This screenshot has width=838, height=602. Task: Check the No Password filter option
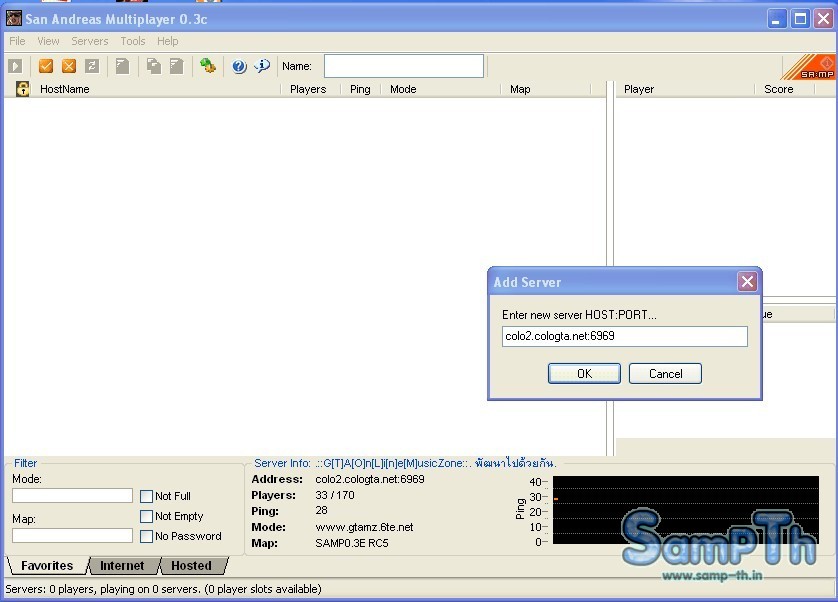147,536
